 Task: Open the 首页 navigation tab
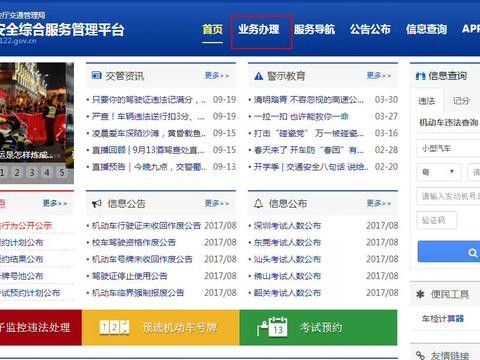point(212,29)
